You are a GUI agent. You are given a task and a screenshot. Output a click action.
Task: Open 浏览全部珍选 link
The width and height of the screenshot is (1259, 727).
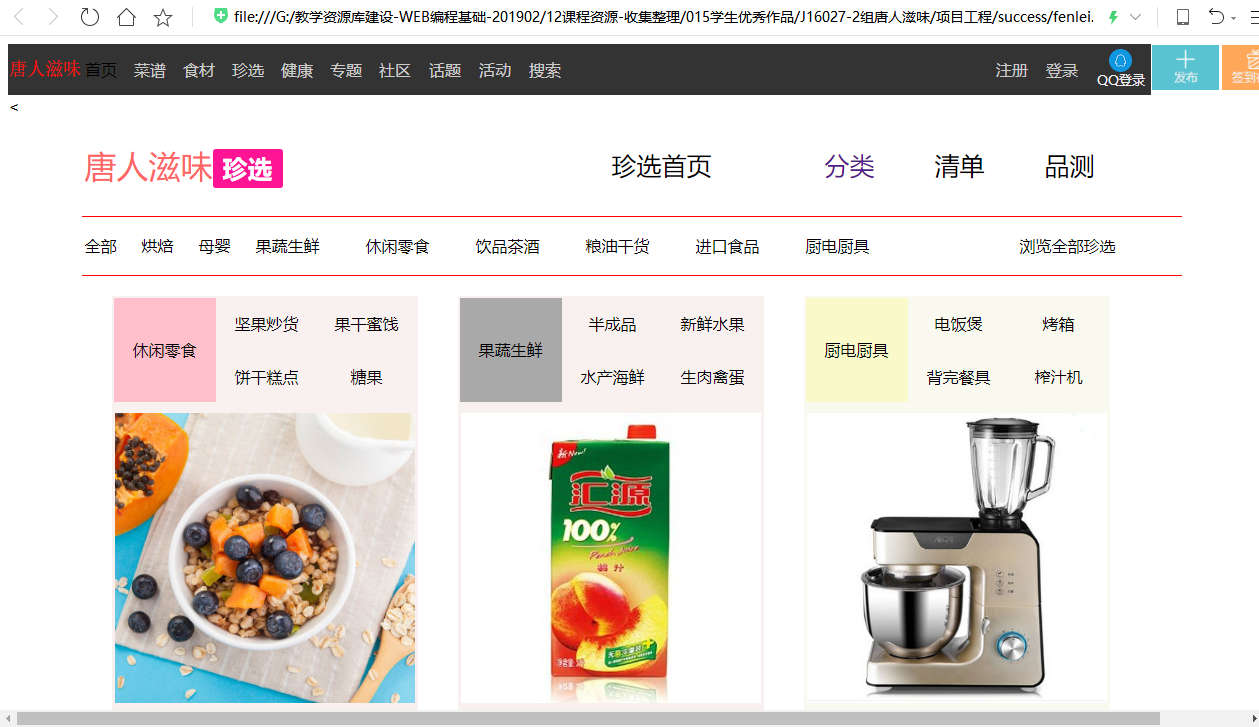pos(1067,246)
